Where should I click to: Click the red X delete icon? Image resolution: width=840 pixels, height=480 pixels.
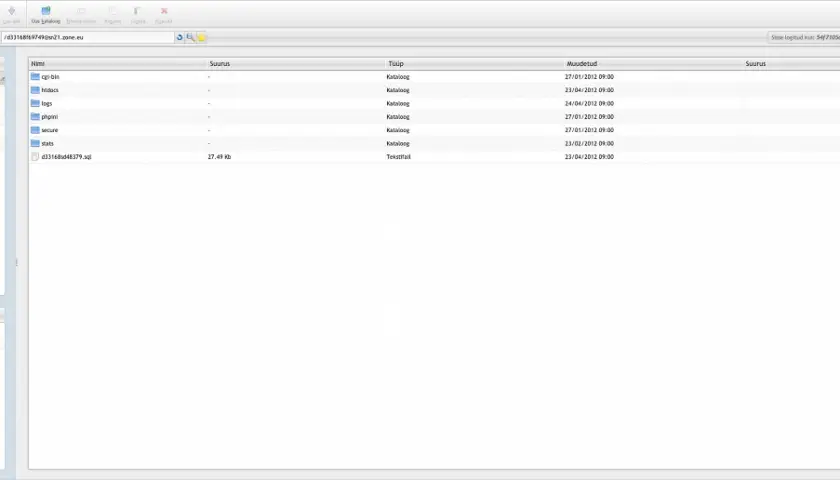click(x=164, y=11)
